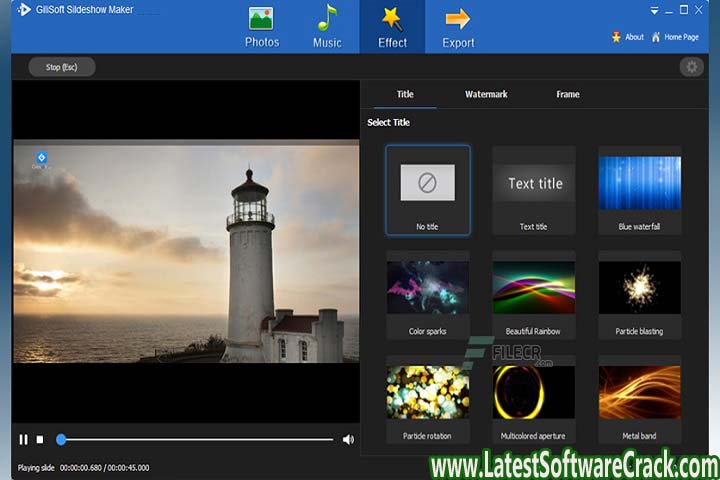Select the Title tab
Image resolution: width=720 pixels, height=480 pixels.
[x=404, y=94]
